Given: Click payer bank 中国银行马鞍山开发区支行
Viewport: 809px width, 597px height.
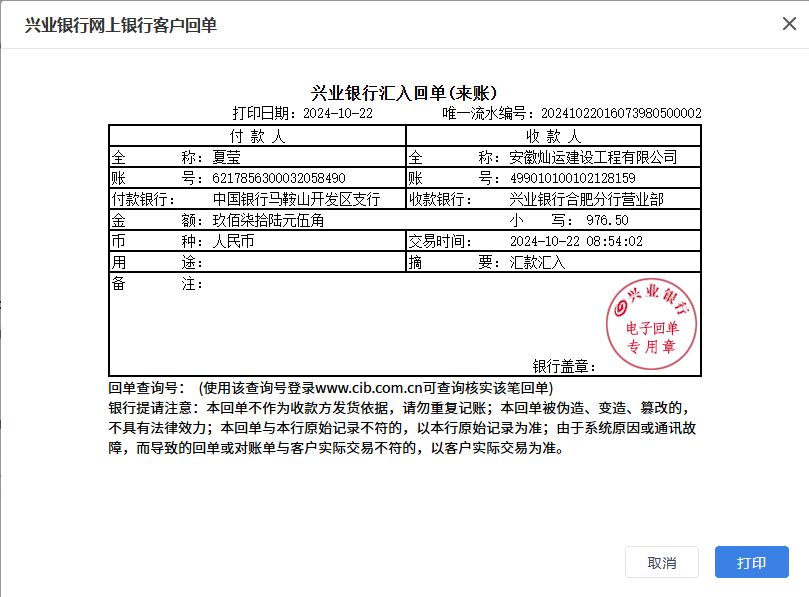Looking at the screenshot, I should coord(296,199).
